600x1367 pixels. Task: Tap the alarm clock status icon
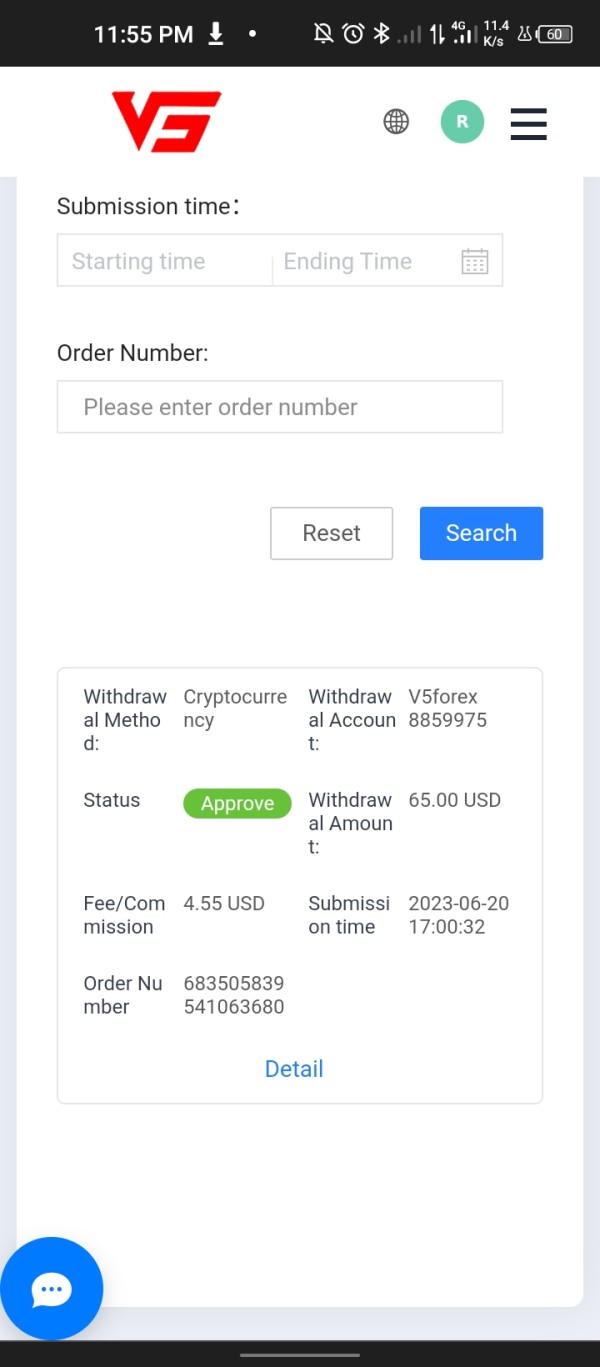353,34
